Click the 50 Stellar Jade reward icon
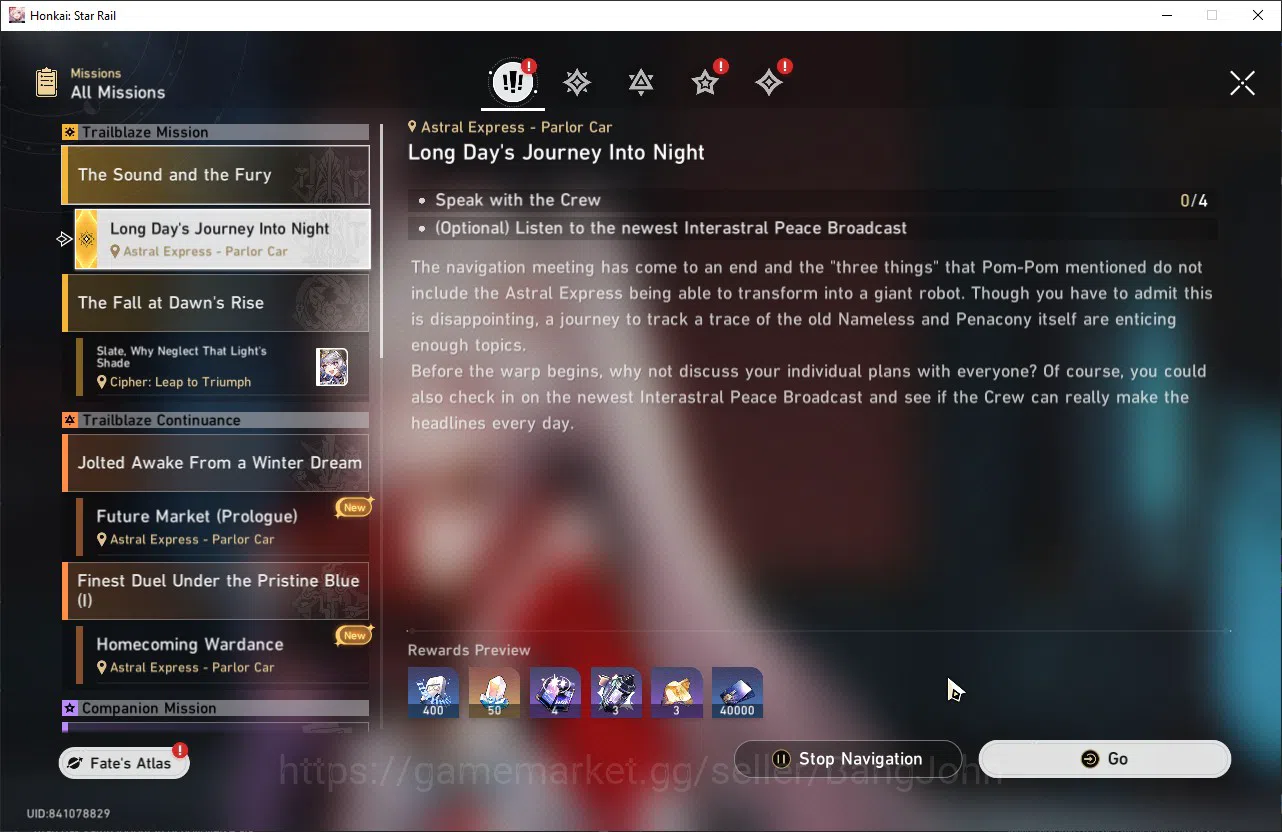 click(494, 693)
